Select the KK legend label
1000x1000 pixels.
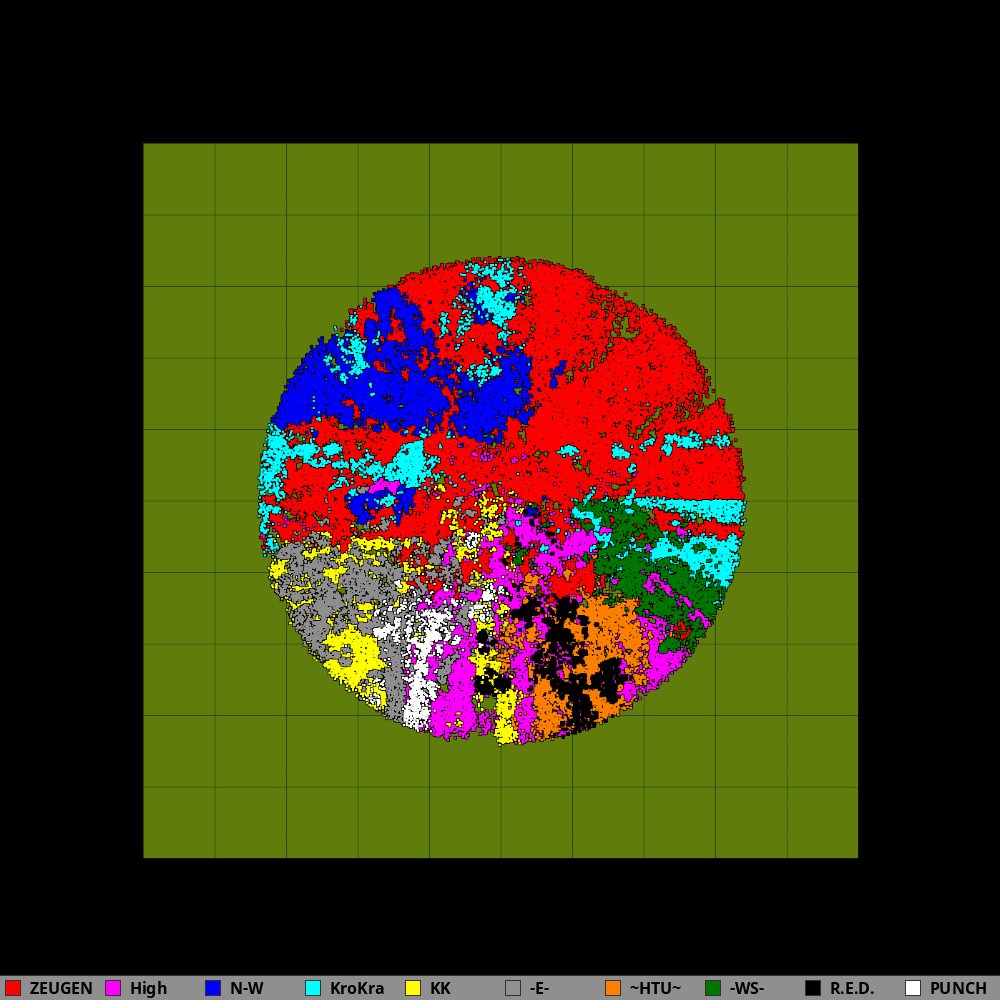tap(441, 988)
